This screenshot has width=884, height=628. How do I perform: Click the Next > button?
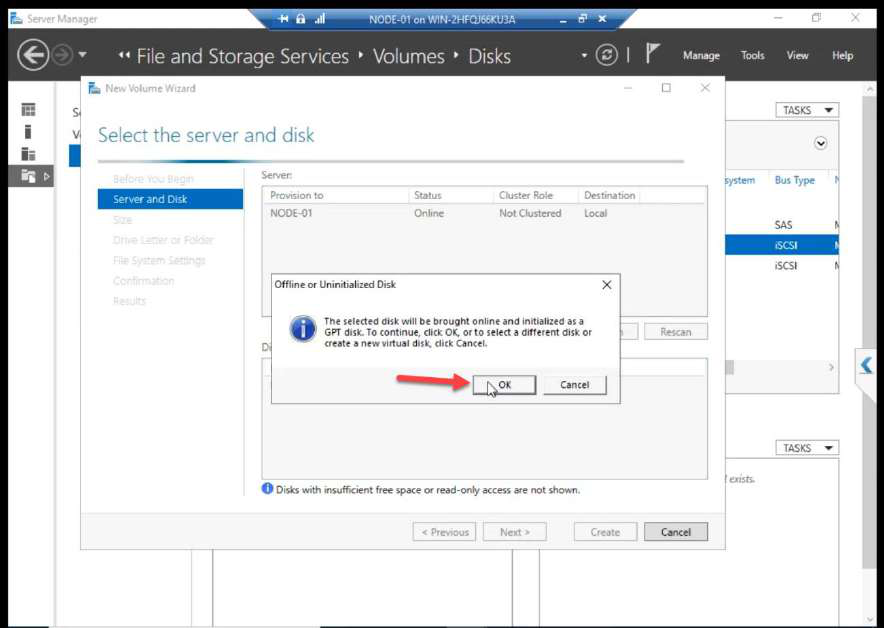(514, 532)
